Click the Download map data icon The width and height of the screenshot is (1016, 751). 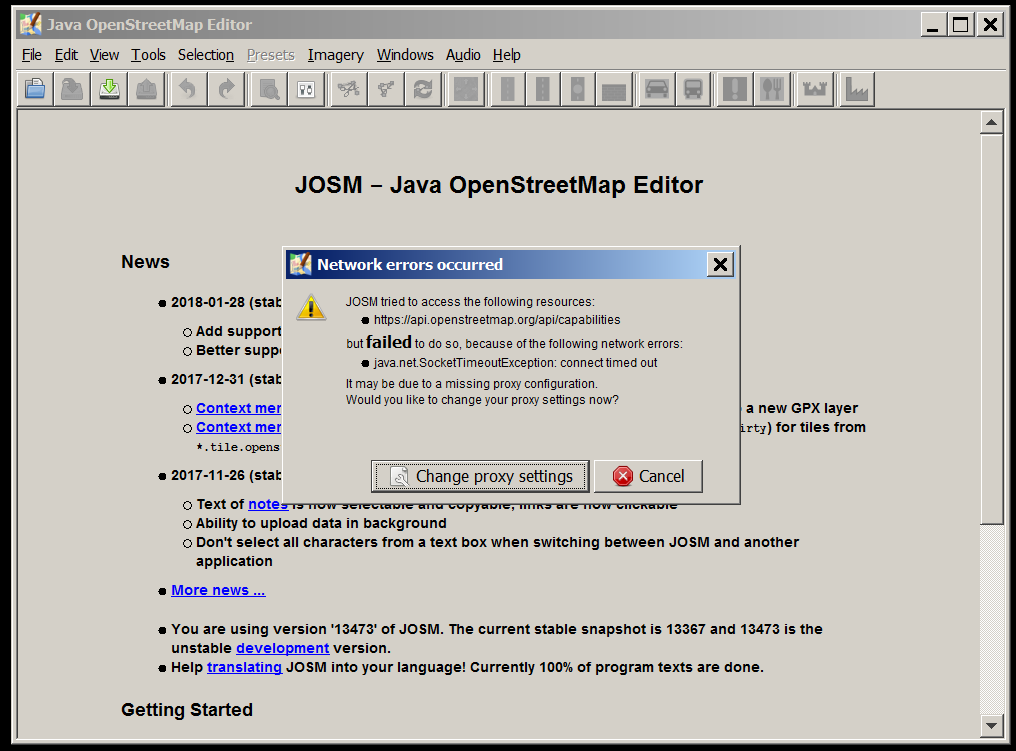coord(109,90)
